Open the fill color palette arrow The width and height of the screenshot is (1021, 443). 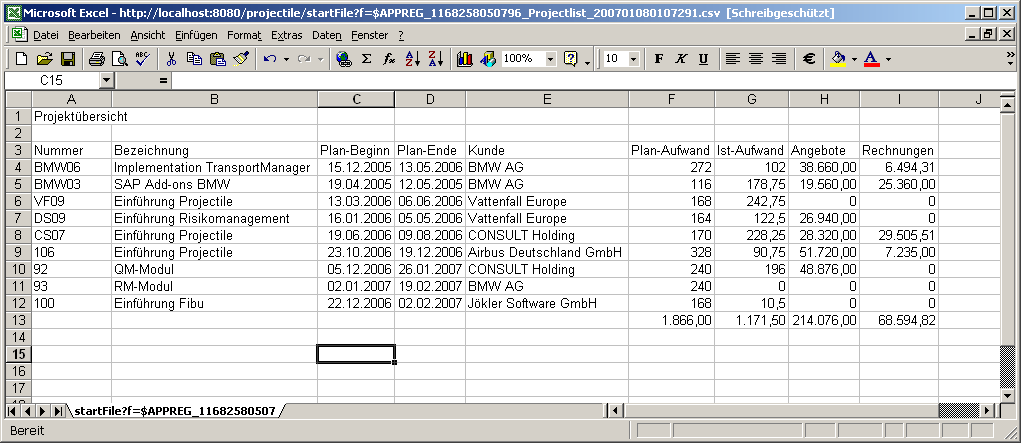click(854, 59)
